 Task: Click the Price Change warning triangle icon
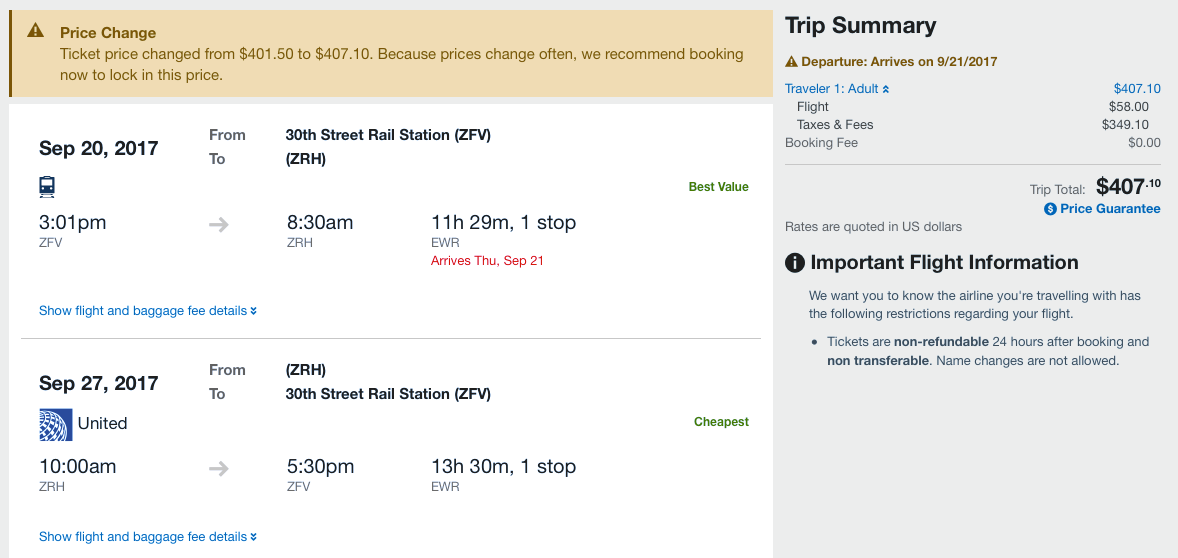click(x=36, y=31)
